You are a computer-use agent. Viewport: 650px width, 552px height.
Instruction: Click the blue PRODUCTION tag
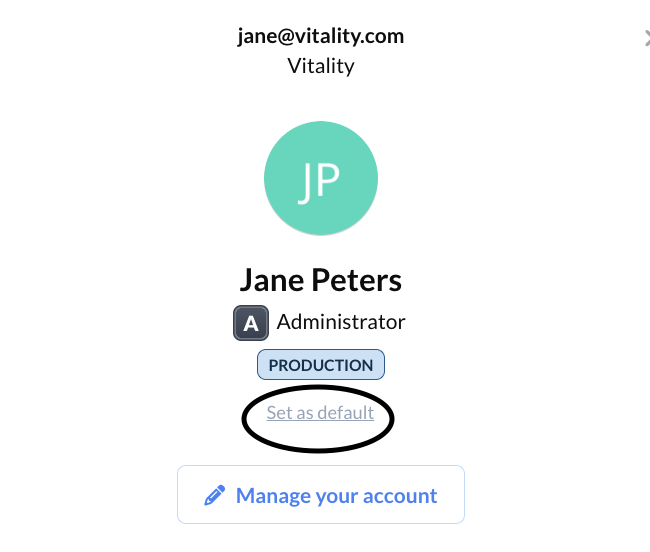coord(321,365)
